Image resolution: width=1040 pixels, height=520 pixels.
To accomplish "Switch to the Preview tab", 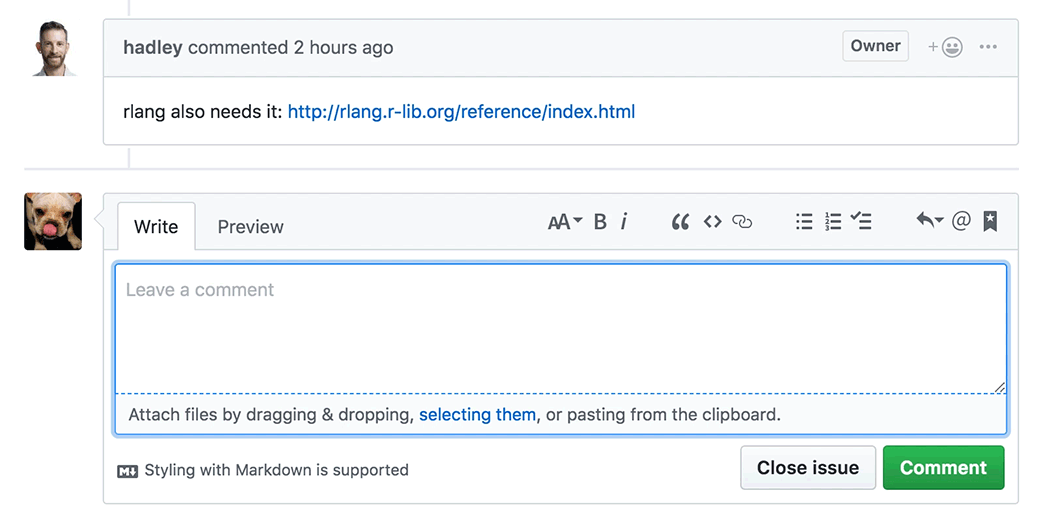I will tap(250, 227).
